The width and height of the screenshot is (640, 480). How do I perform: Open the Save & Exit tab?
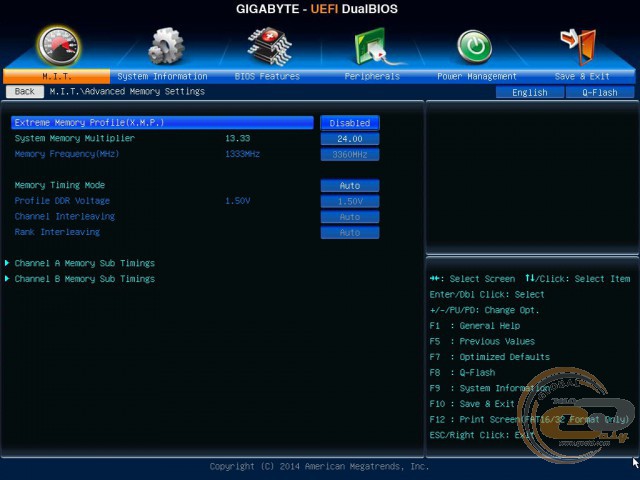[x=582, y=76]
